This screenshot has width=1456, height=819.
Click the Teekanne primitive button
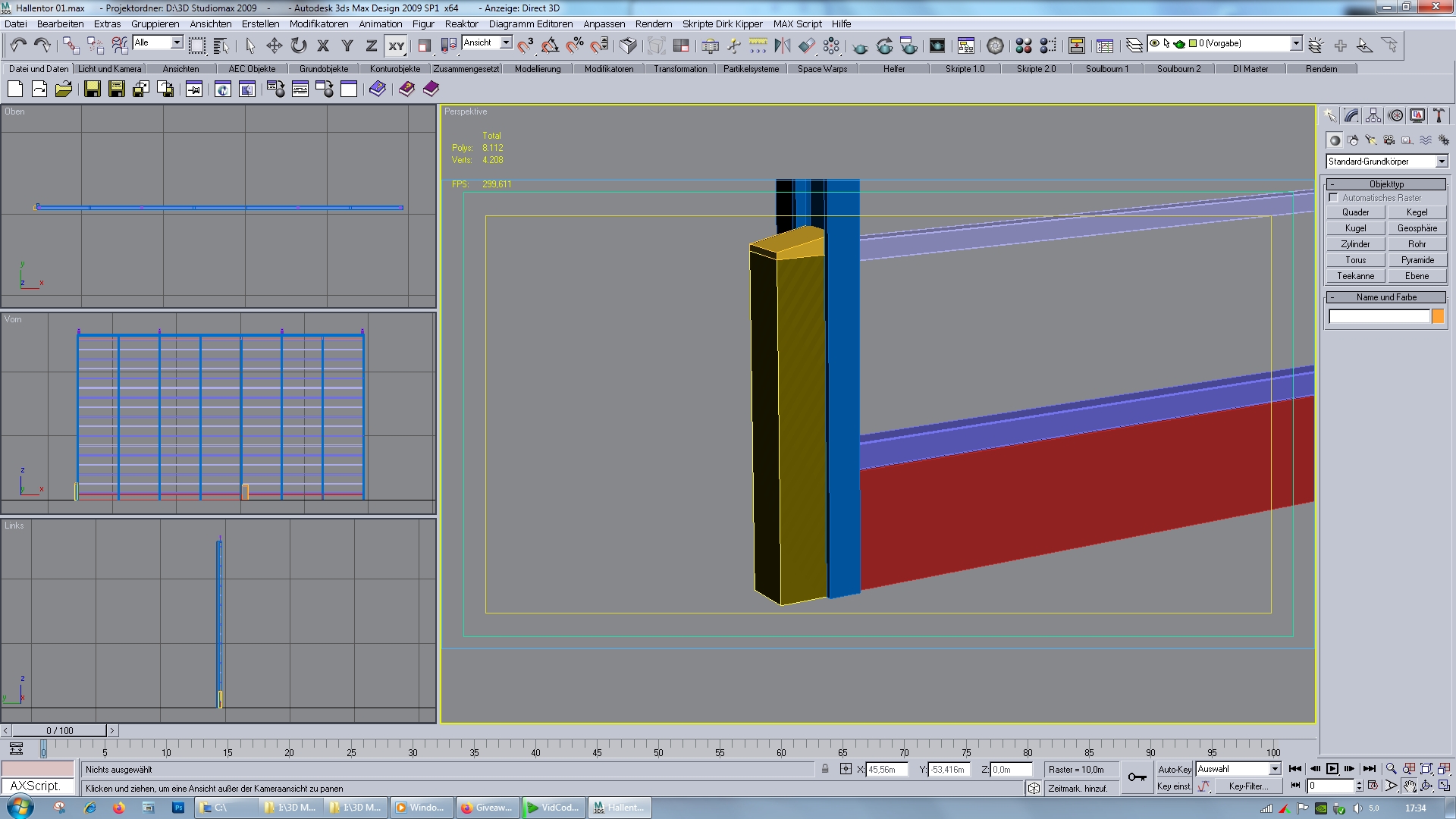pyautogui.click(x=1355, y=276)
